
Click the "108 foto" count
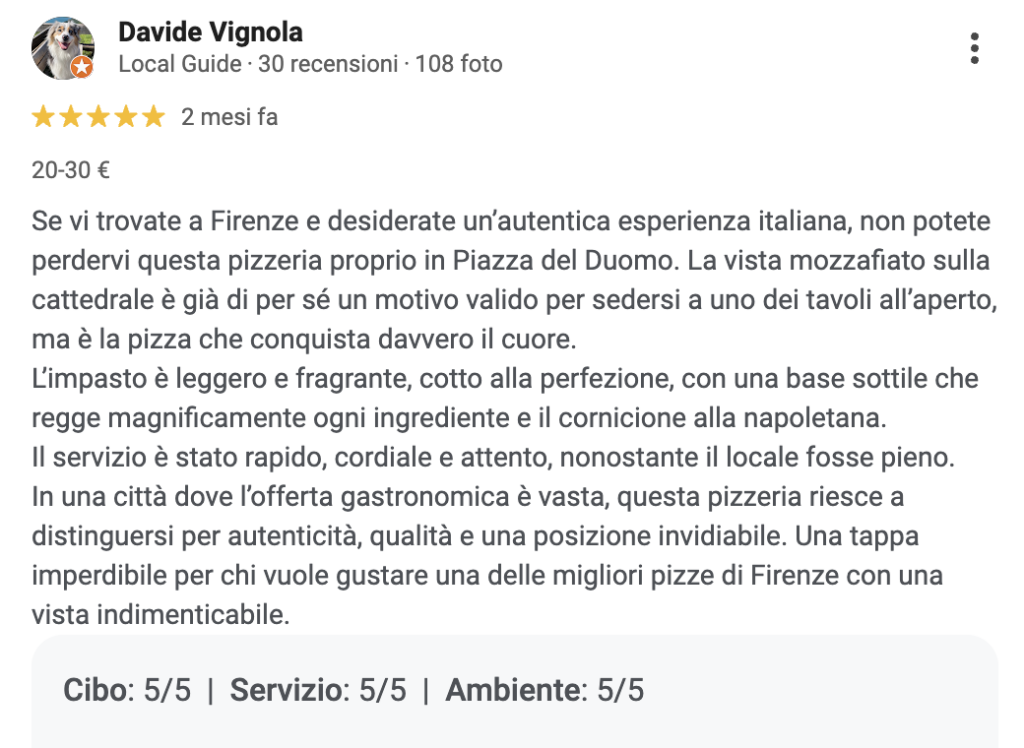pos(458,65)
